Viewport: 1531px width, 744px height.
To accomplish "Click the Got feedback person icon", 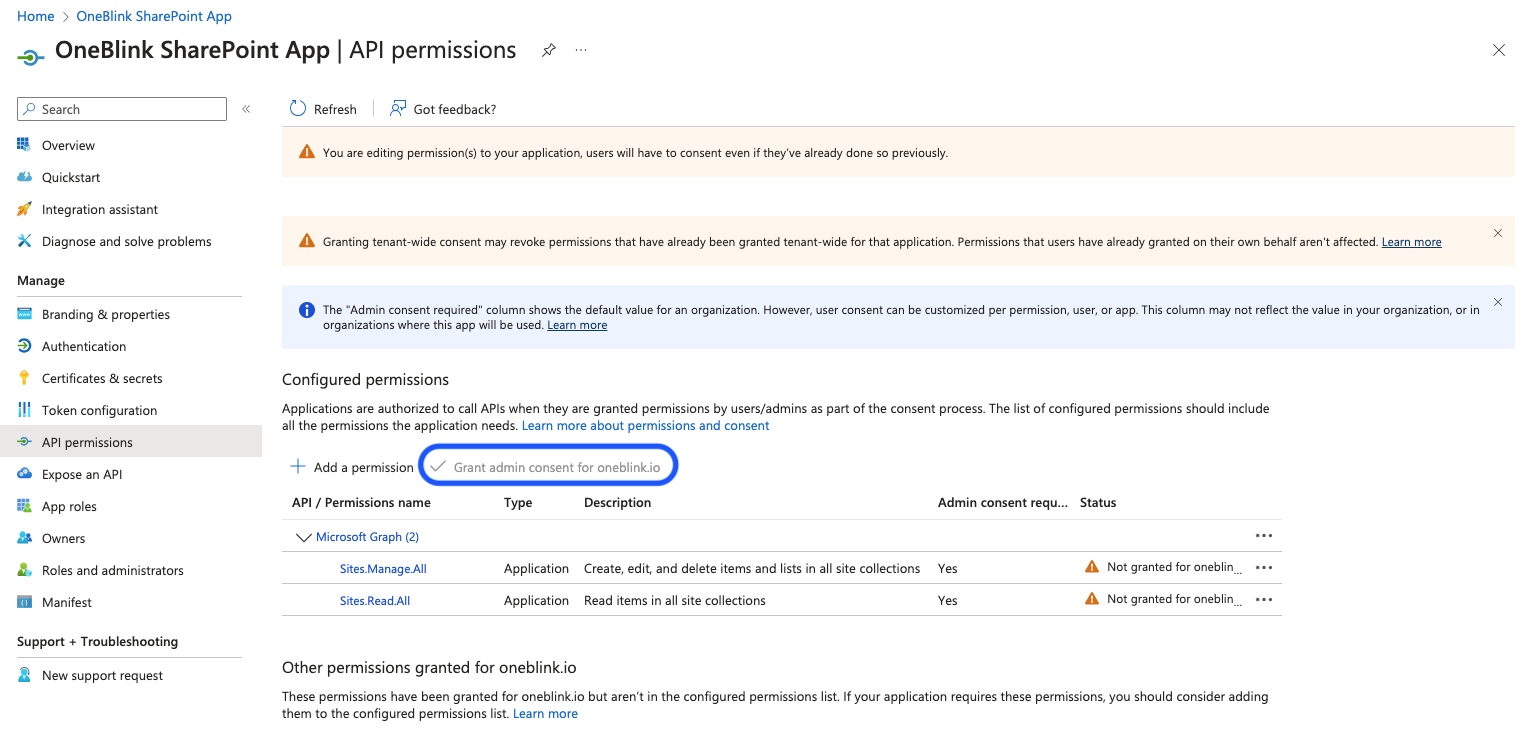I will [x=397, y=109].
